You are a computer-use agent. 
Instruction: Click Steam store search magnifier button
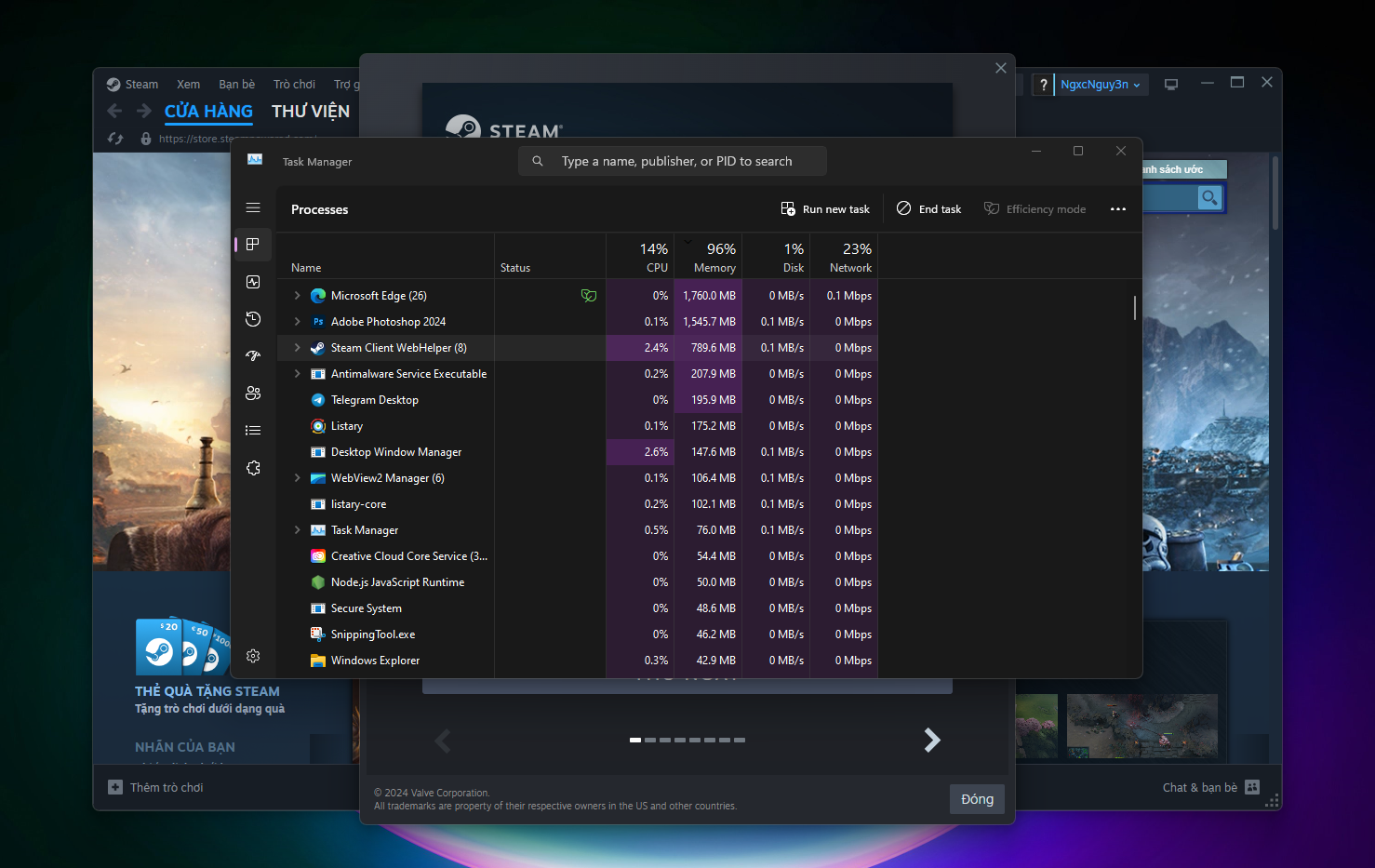tap(1209, 197)
